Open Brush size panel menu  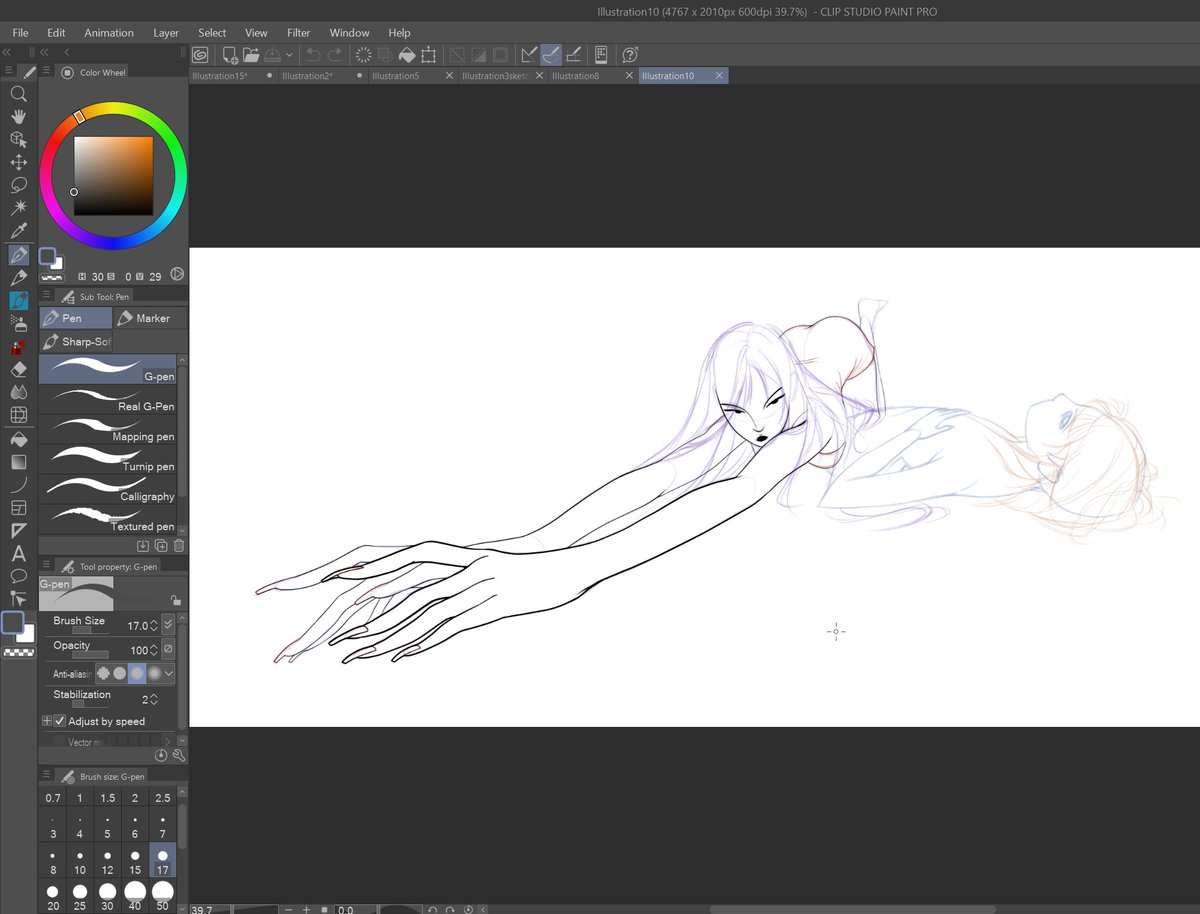pyautogui.click(x=44, y=776)
